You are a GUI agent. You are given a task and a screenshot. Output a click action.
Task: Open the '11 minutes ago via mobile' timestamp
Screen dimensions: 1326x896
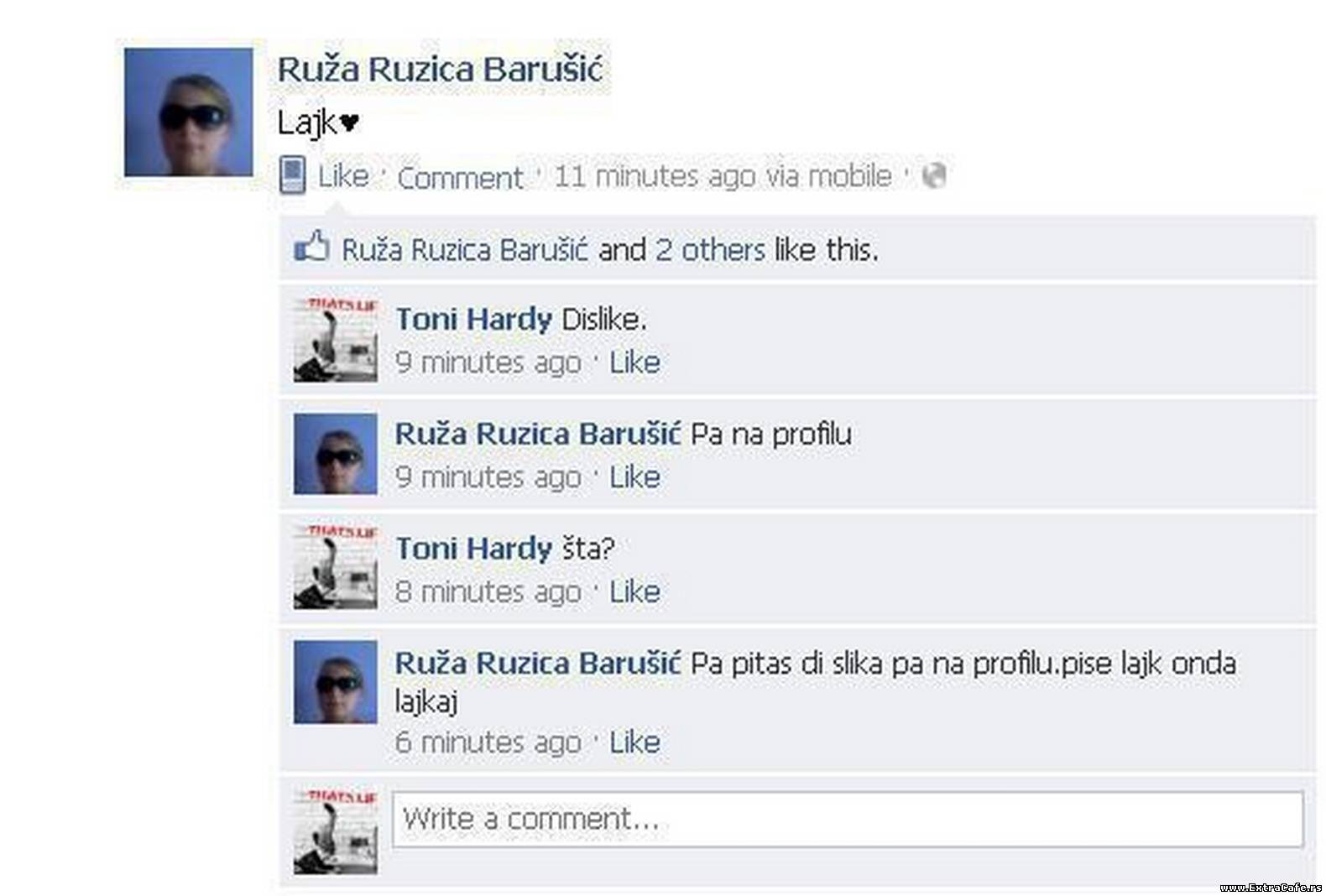[723, 176]
